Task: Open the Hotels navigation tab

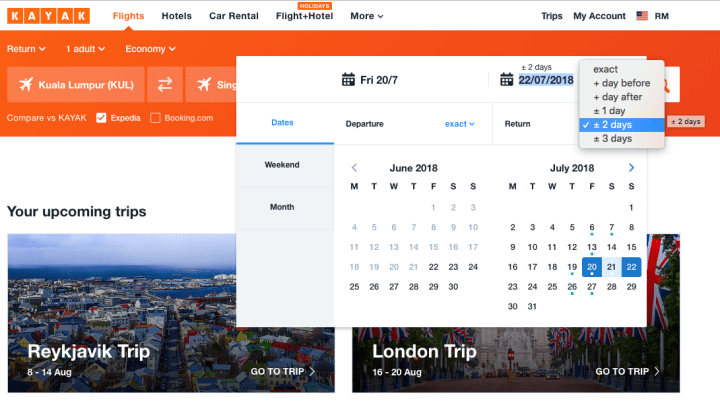Action: point(176,16)
